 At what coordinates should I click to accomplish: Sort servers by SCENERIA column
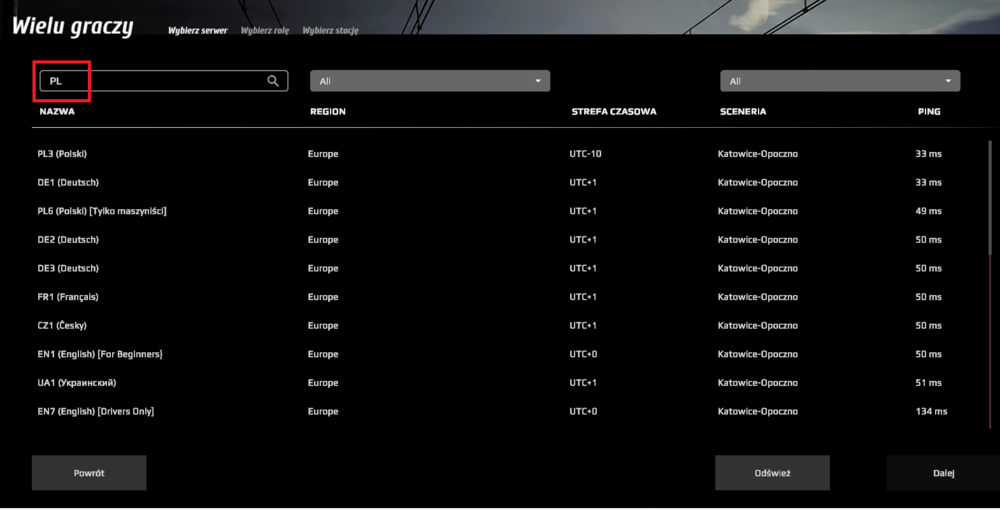click(743, 112)
